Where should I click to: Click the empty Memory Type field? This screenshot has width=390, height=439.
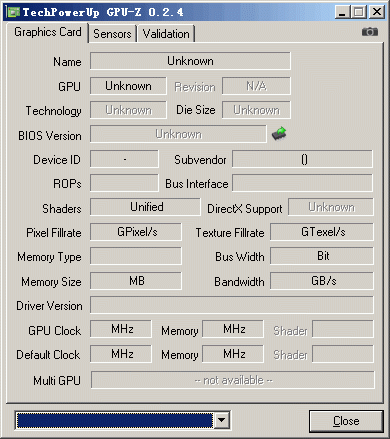tap(136, 256)
